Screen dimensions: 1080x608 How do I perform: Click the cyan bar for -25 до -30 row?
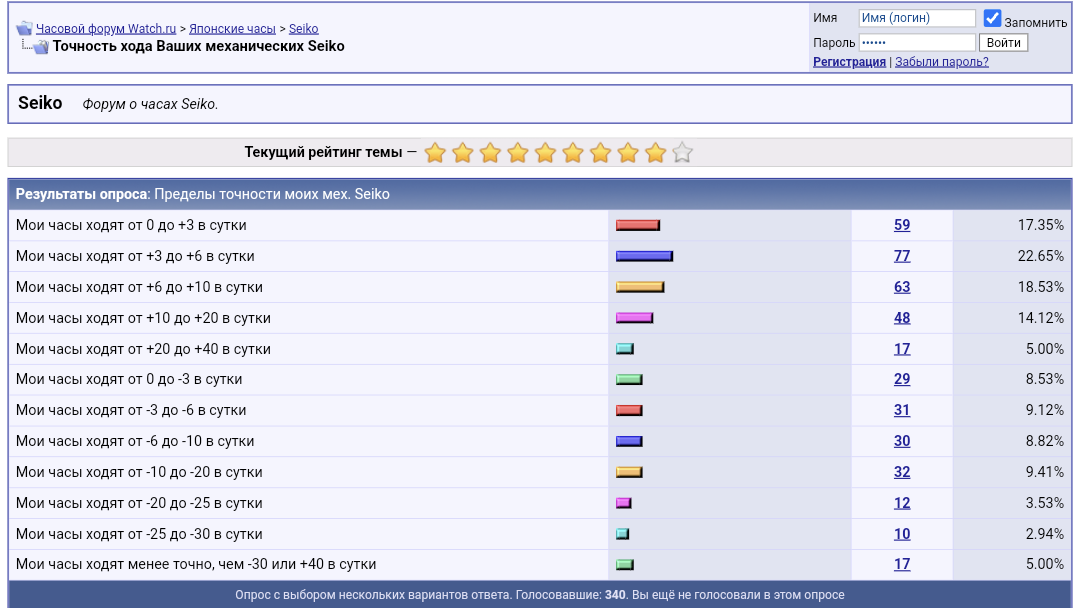(x=623, y=534)
